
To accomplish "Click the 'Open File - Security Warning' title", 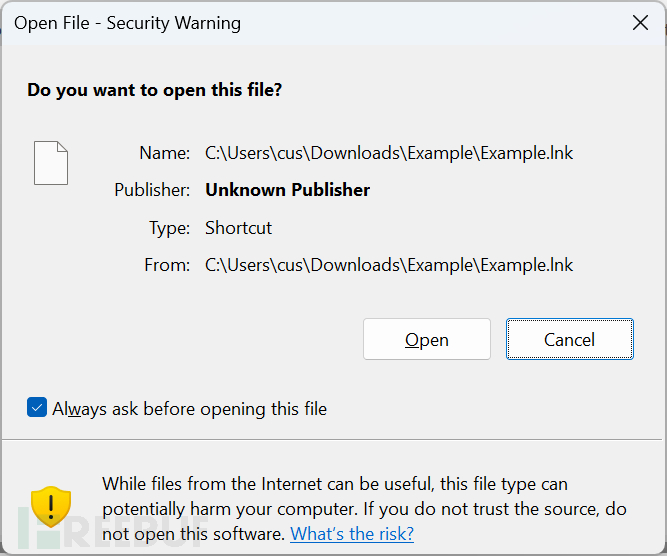I will [x=127, y=23].
